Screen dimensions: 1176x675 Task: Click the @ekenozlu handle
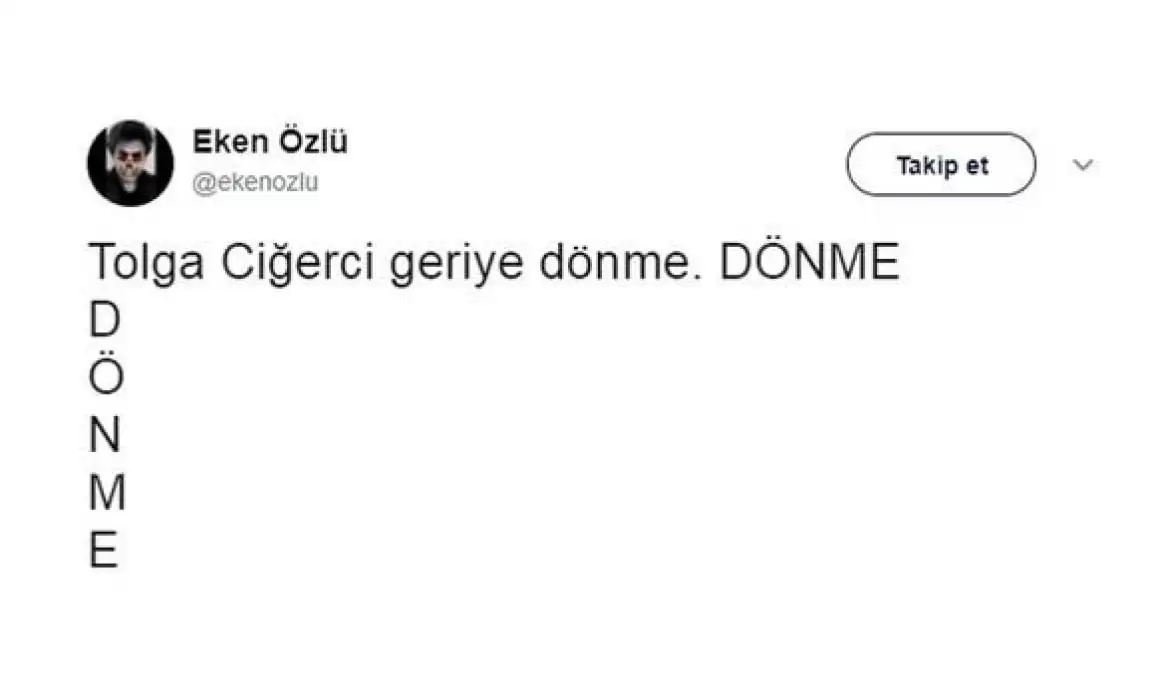254,184
